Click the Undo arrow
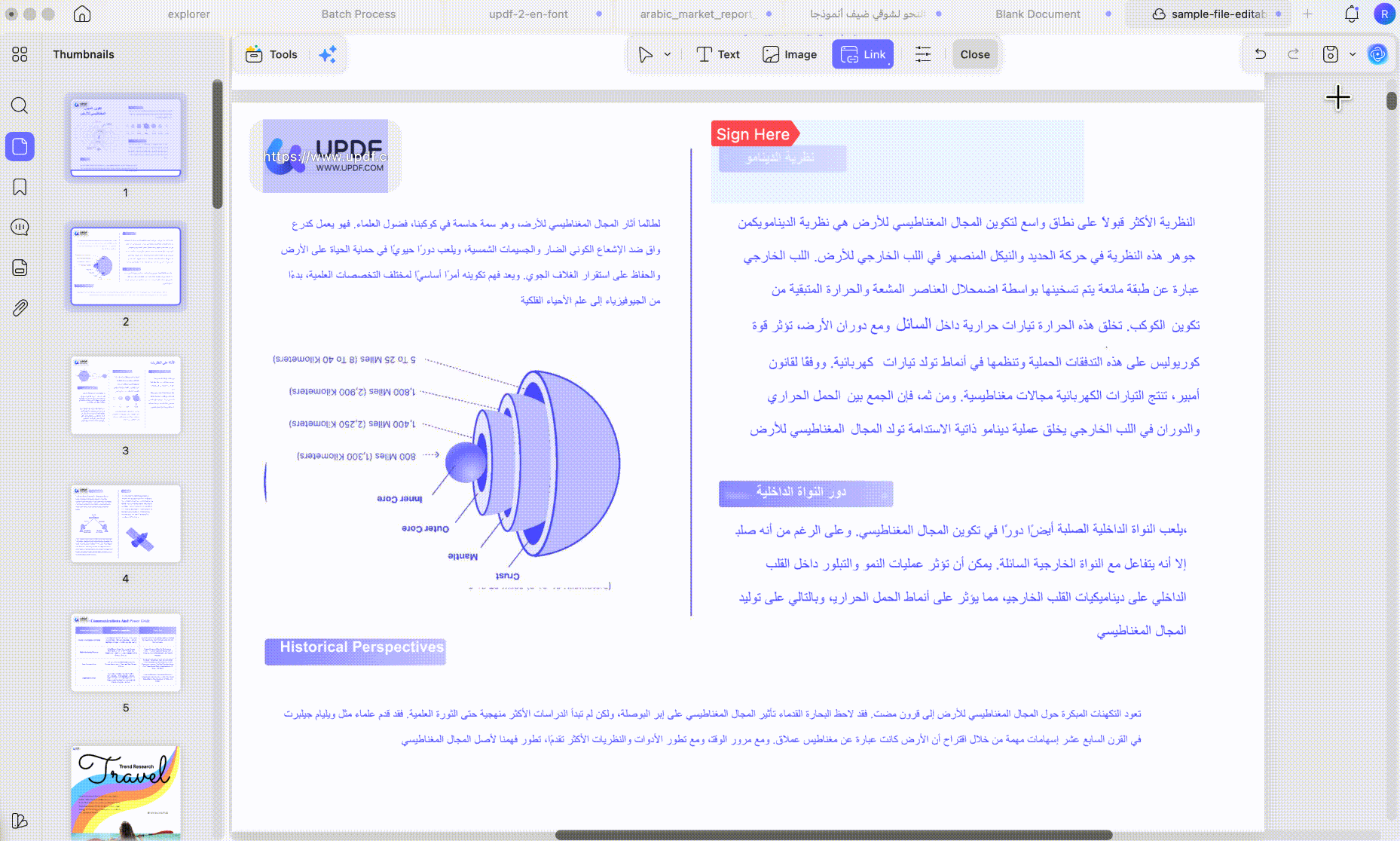 point(1261,54)
